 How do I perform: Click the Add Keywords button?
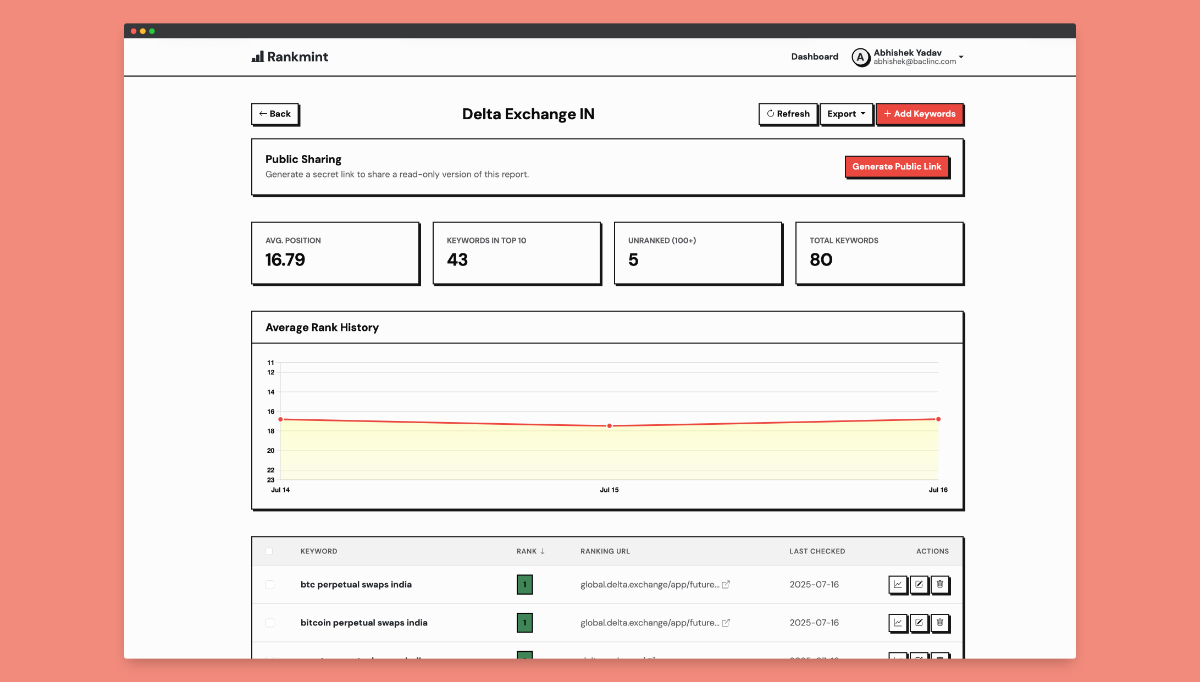[x=919, y=113]
